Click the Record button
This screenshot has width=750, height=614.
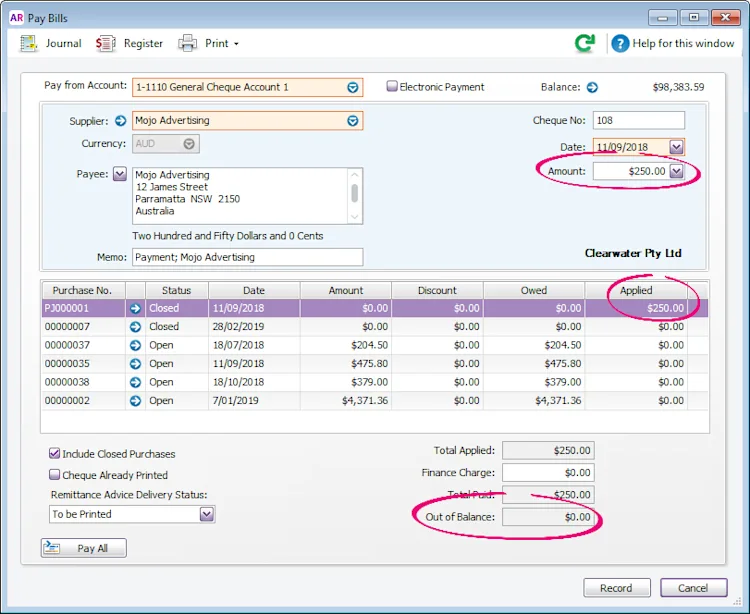(x=617, y=588)
